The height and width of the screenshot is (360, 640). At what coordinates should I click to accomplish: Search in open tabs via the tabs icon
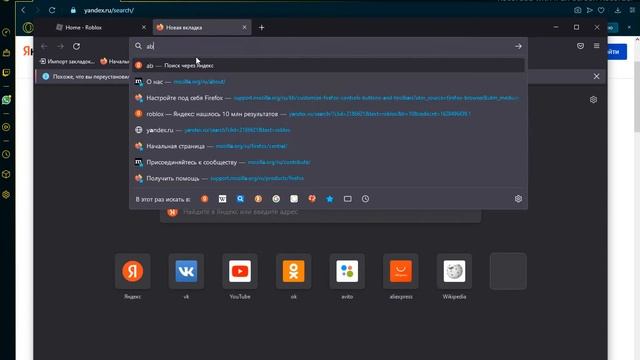point(348,199)
